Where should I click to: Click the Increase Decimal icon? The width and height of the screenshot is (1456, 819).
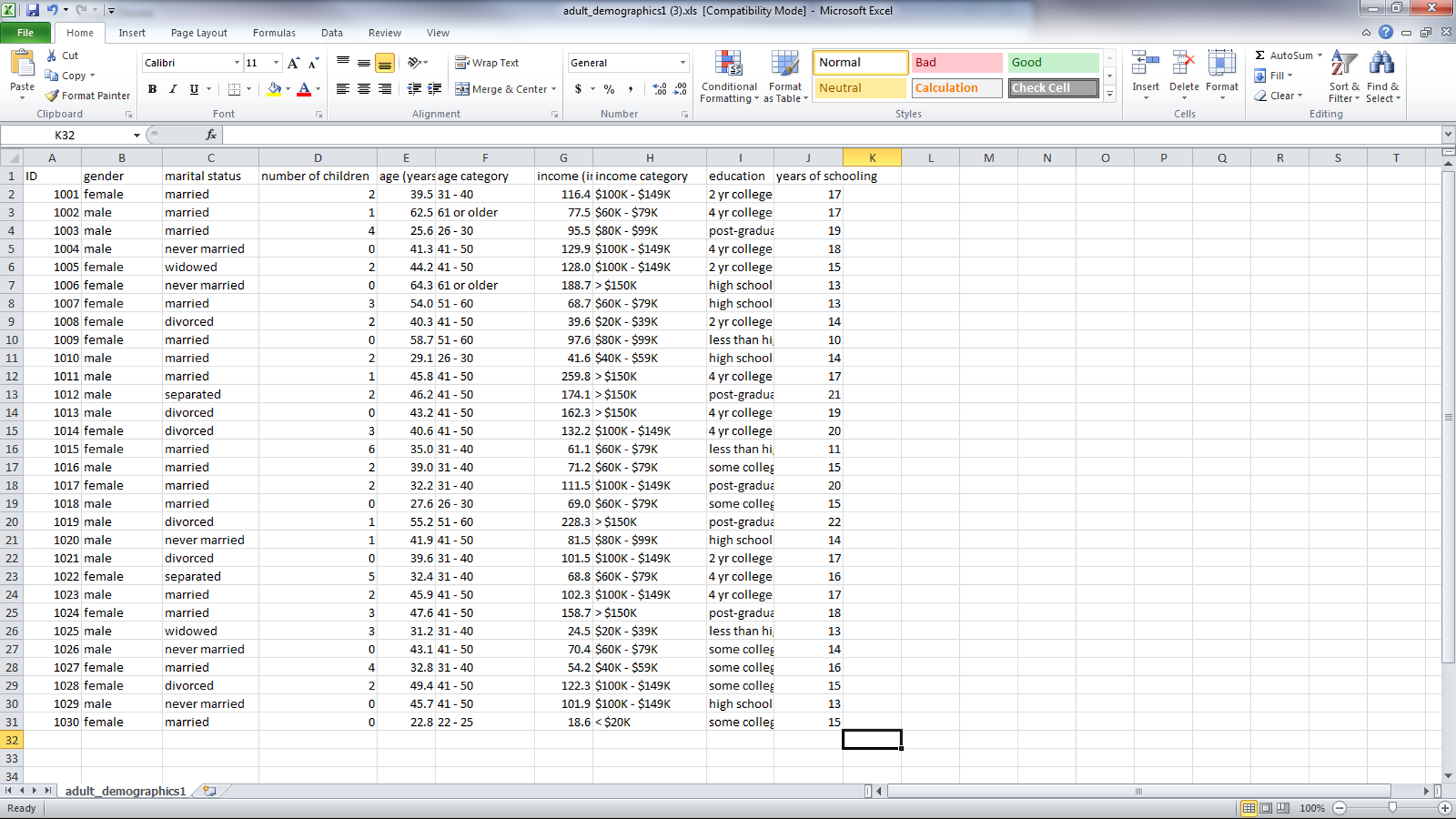pyautogui.click(x=659, y=89)
